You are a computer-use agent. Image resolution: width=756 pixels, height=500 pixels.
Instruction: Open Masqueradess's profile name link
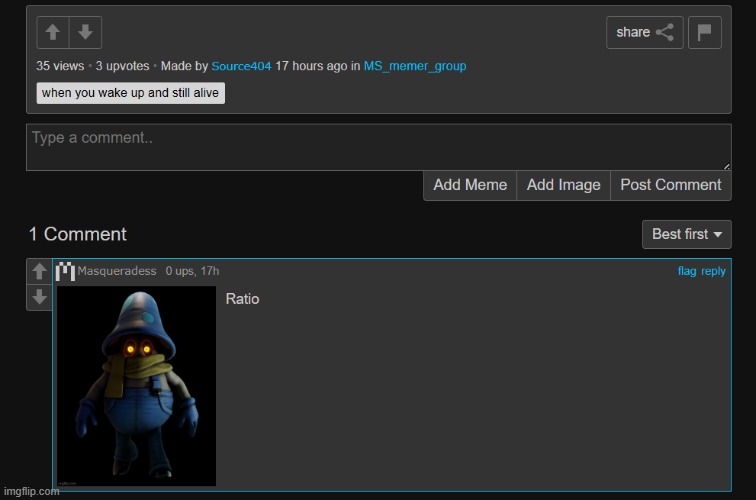click(x=117, y=271)
